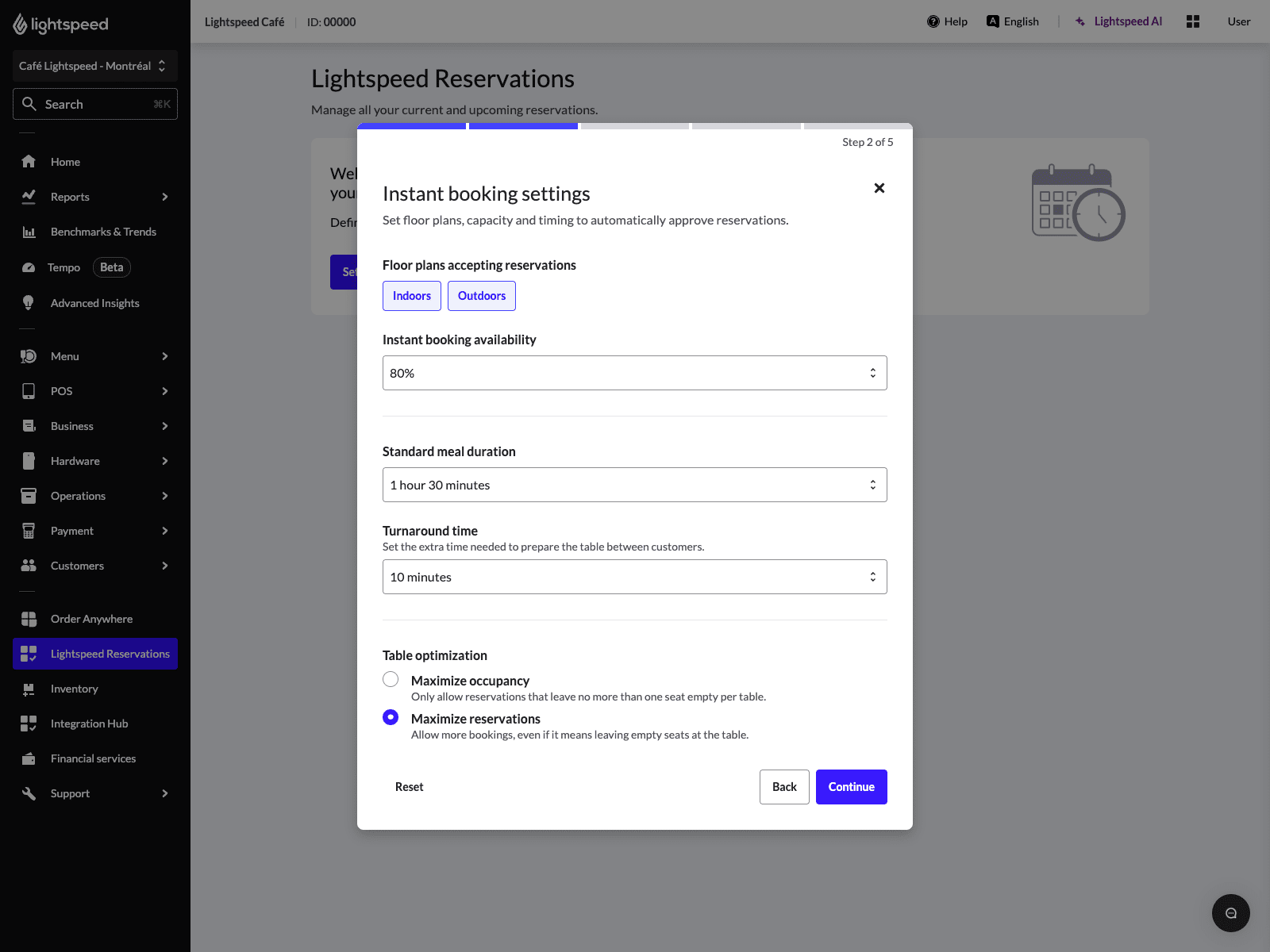This screenshot has width=1270, height=952.
Task: Change the Turnaround time dropdown
Action: (x=634, y=577)
